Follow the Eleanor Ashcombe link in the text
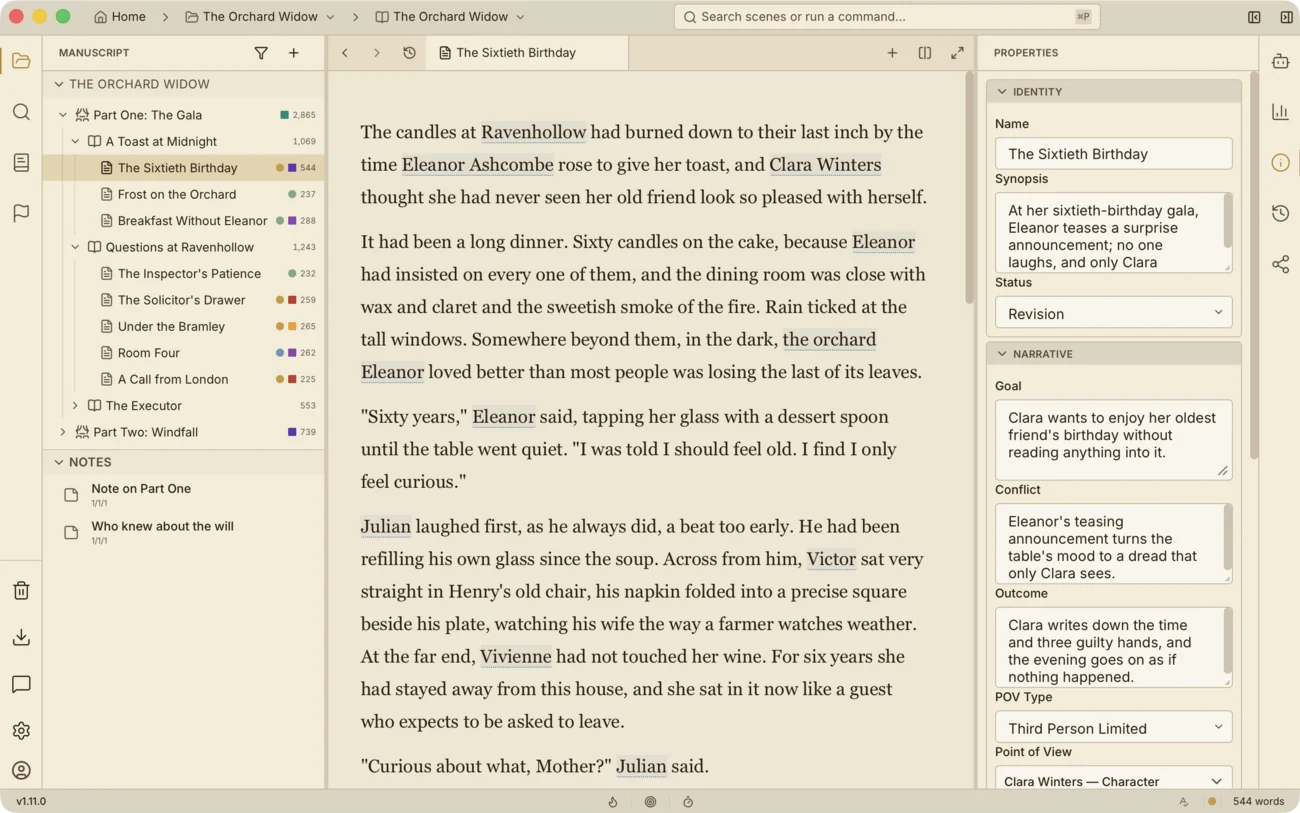 [x=477, y=165]
